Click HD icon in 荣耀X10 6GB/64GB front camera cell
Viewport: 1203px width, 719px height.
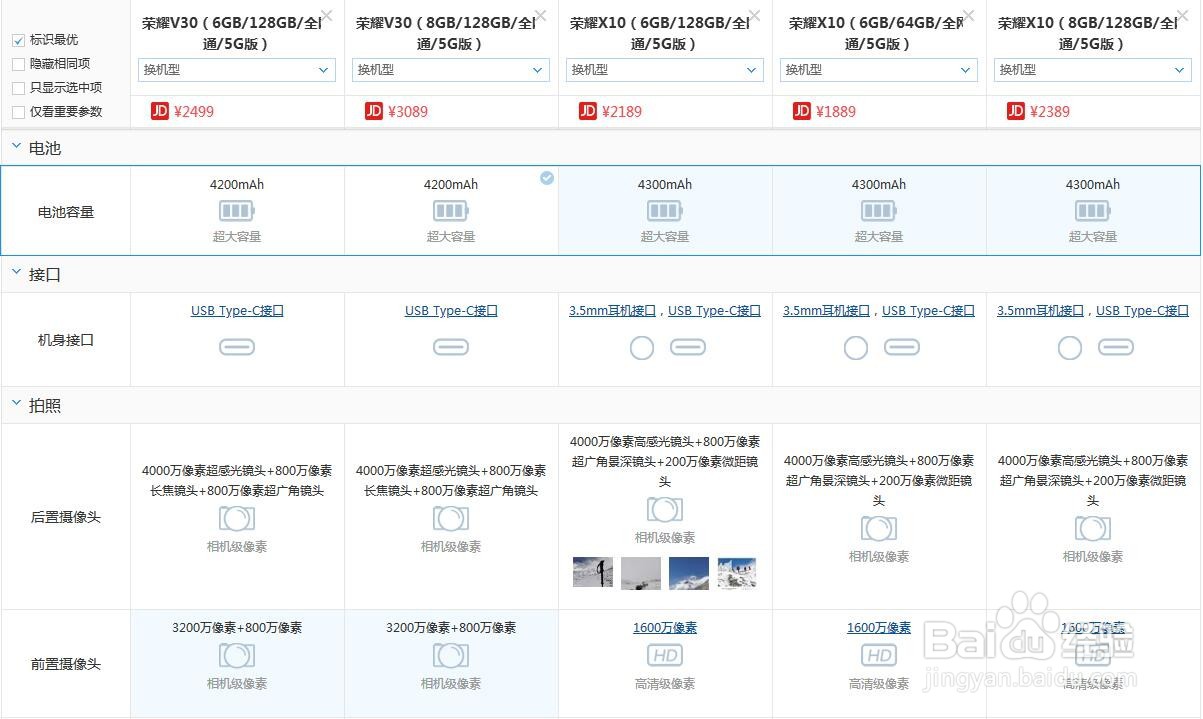coord(879,656)
